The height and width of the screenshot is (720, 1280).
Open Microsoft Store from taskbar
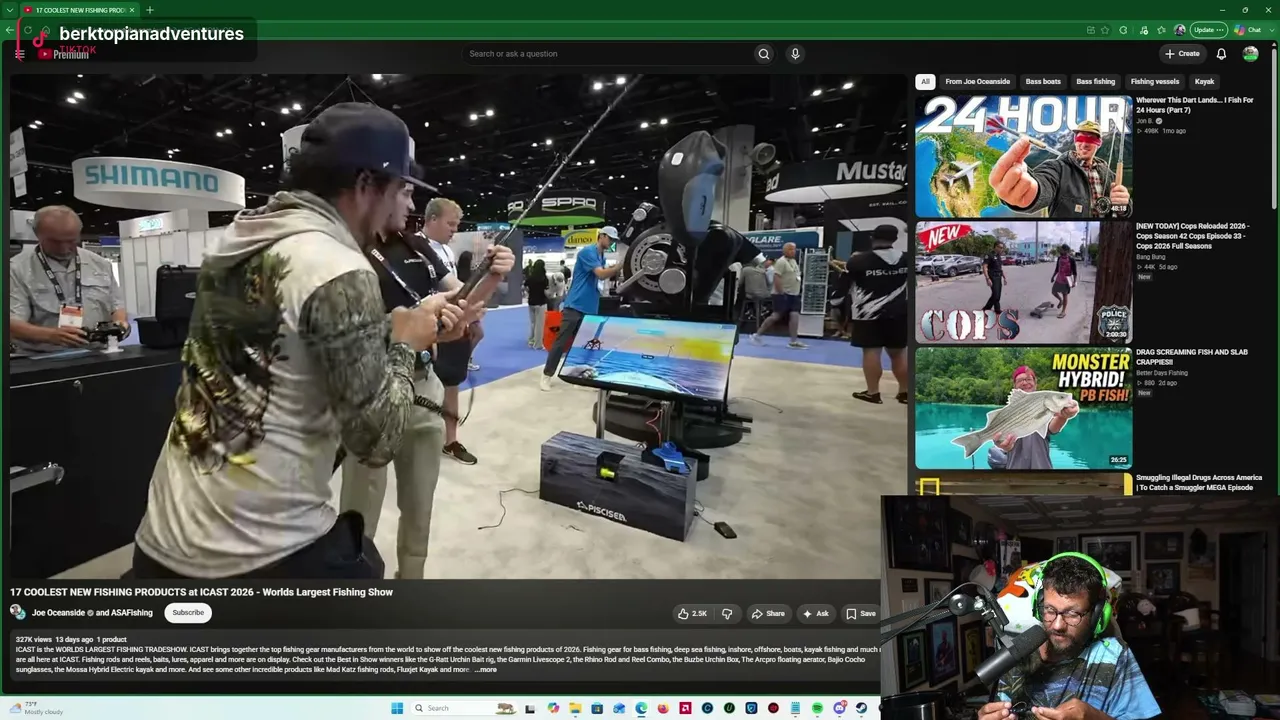pos(597,708)
